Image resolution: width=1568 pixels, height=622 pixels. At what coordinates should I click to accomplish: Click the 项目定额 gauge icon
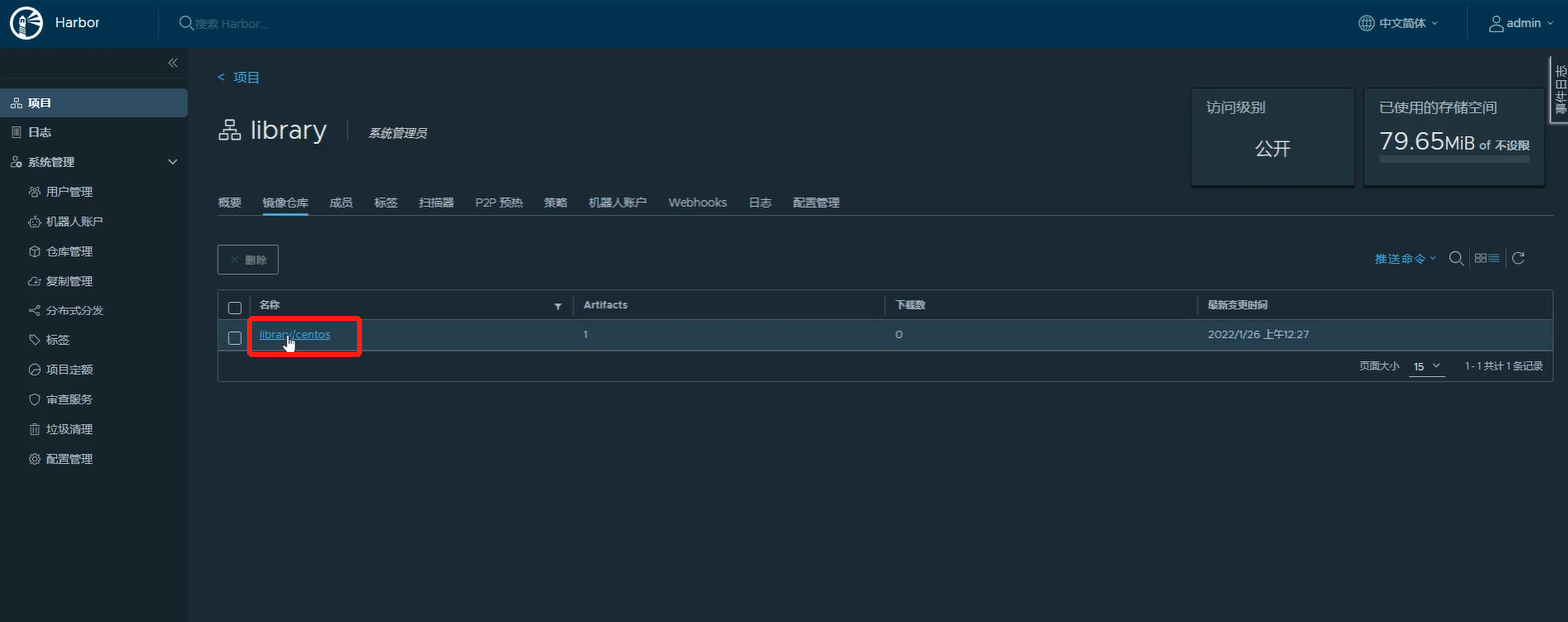click(x=35, y=370)
